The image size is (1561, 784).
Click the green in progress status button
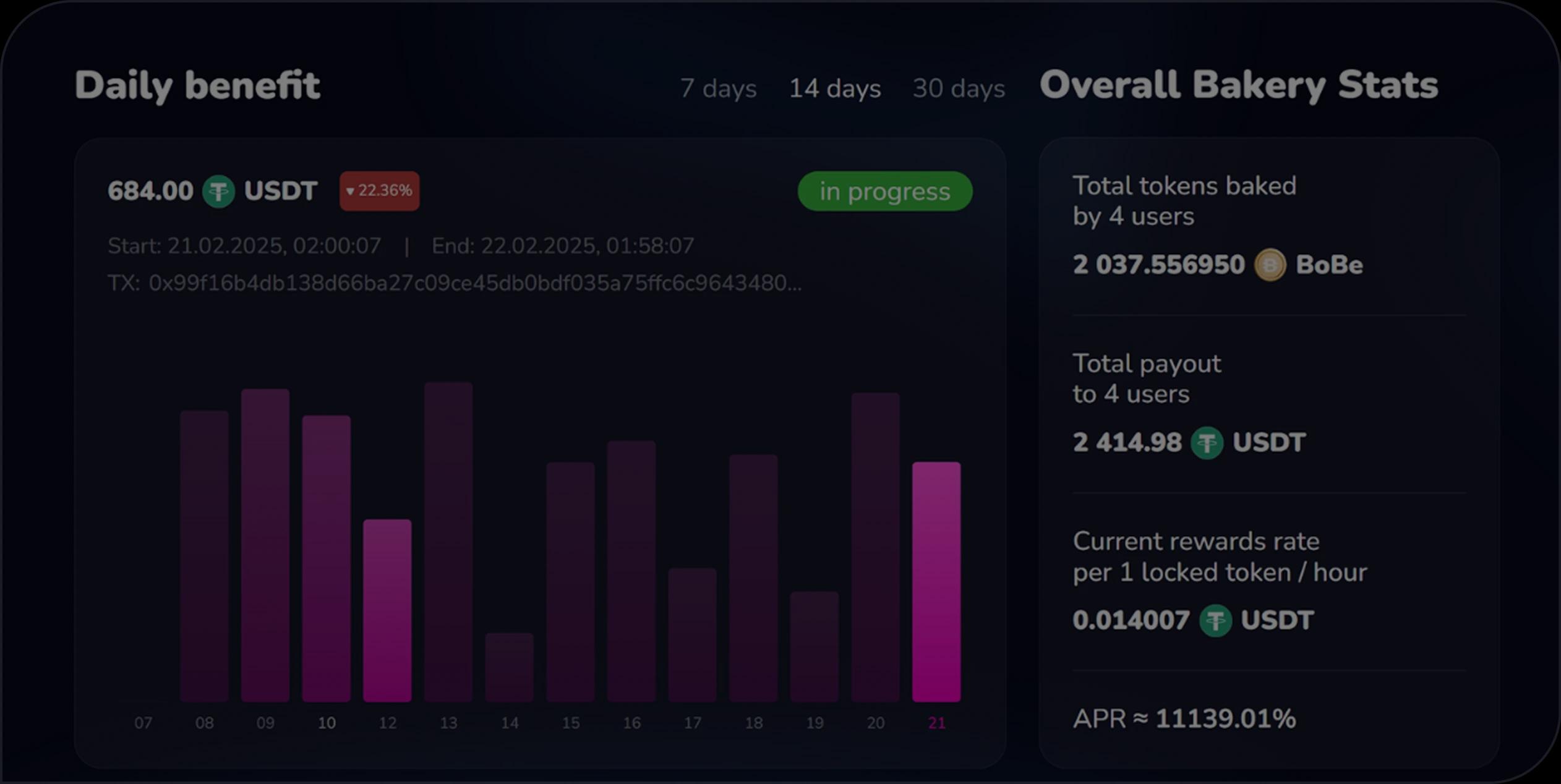(x=884, y=192)
